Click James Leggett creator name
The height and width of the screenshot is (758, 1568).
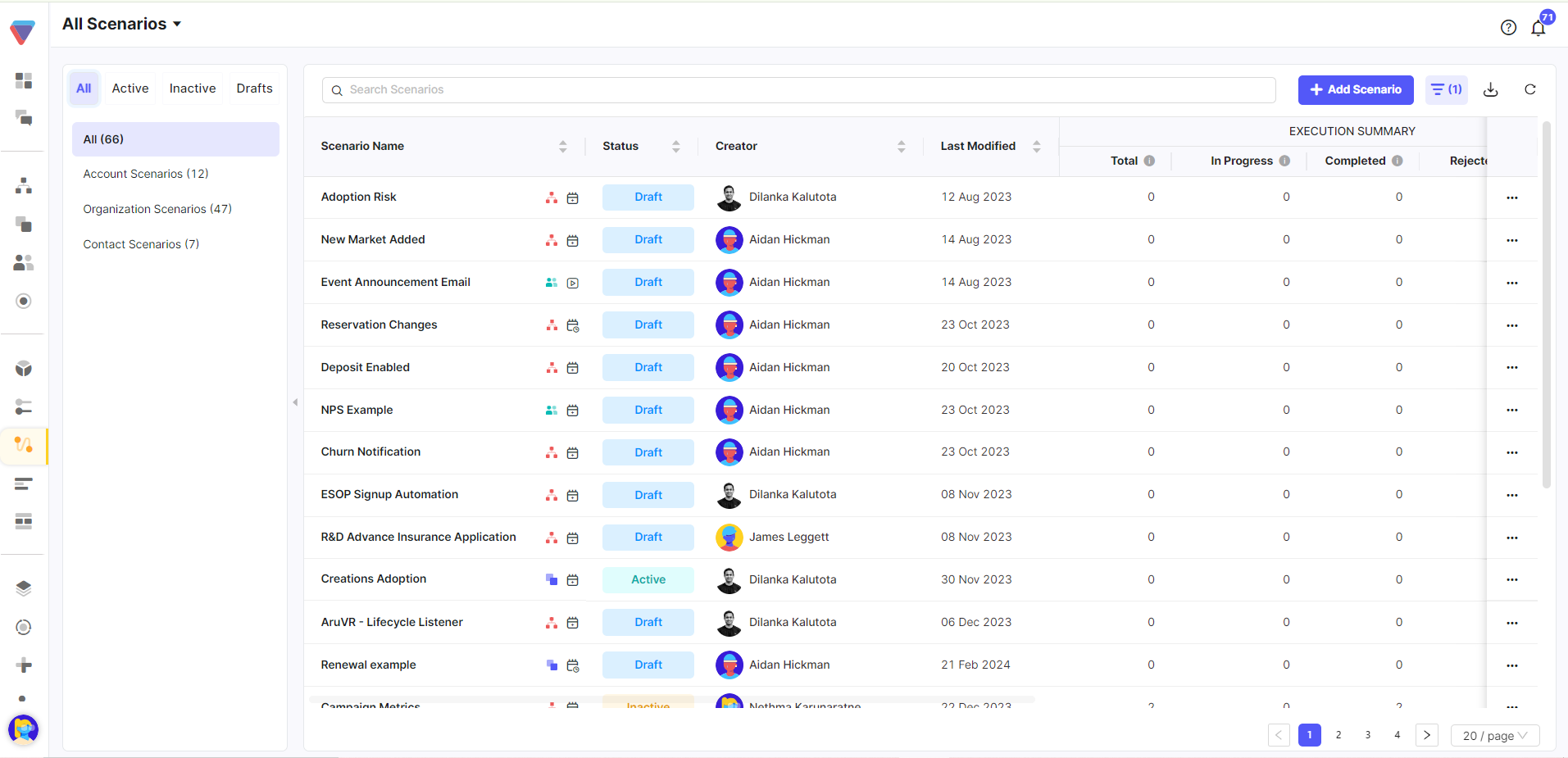(x=789, y=537)
